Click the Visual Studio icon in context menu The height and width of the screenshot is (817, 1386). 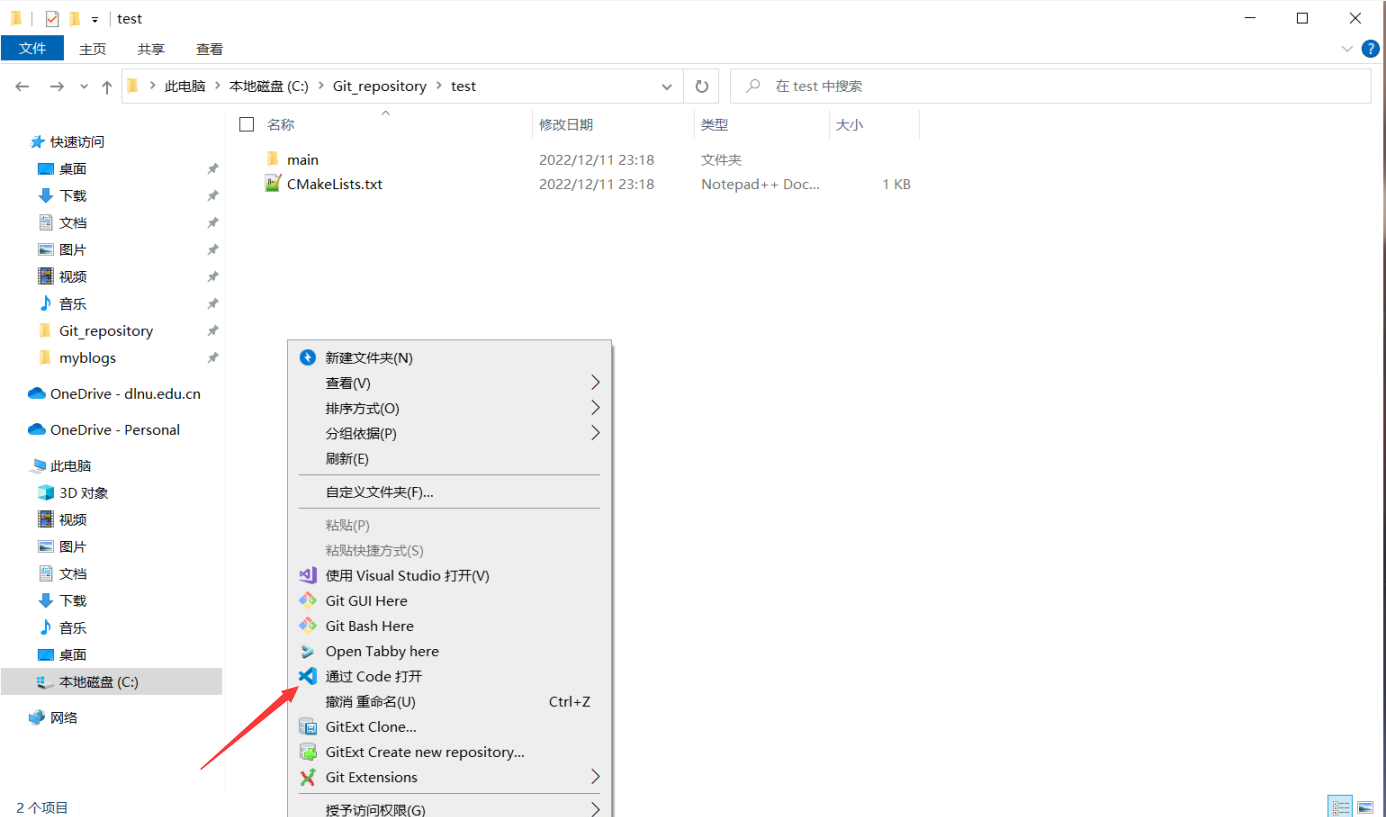pos(308,576)
